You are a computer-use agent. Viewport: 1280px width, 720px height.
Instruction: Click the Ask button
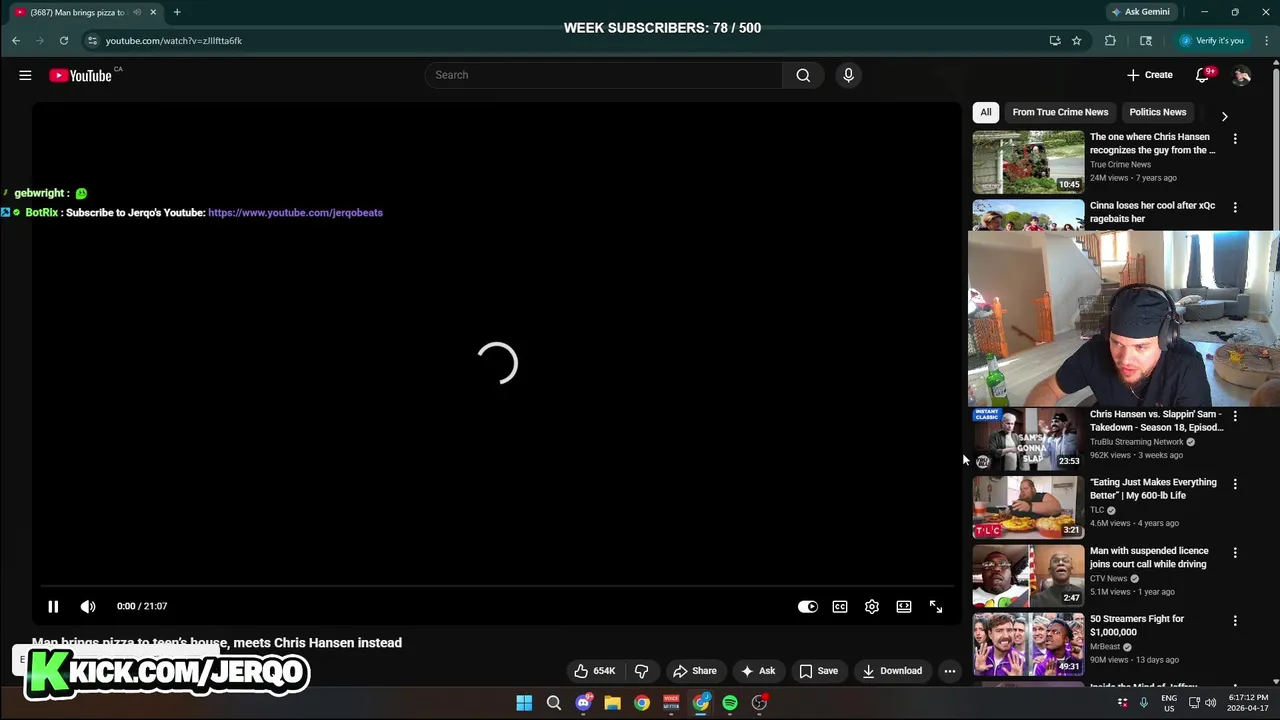click(758, 671)
